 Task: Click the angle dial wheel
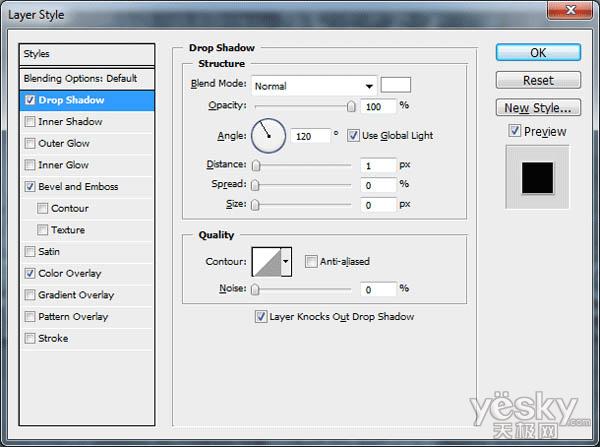pyautogui.click(x=268, y=135)
